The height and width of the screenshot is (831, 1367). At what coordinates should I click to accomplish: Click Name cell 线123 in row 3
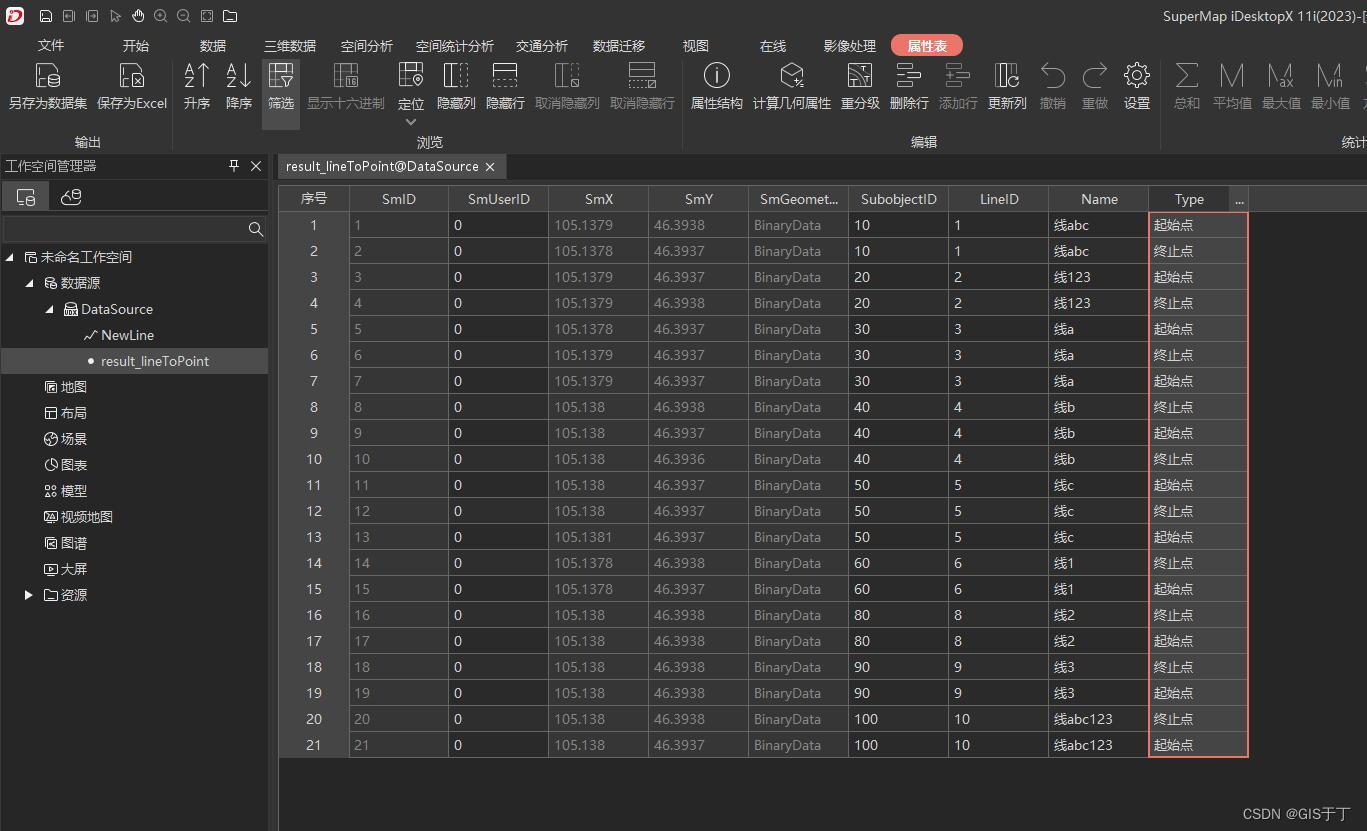click(x=1099, y=277)
